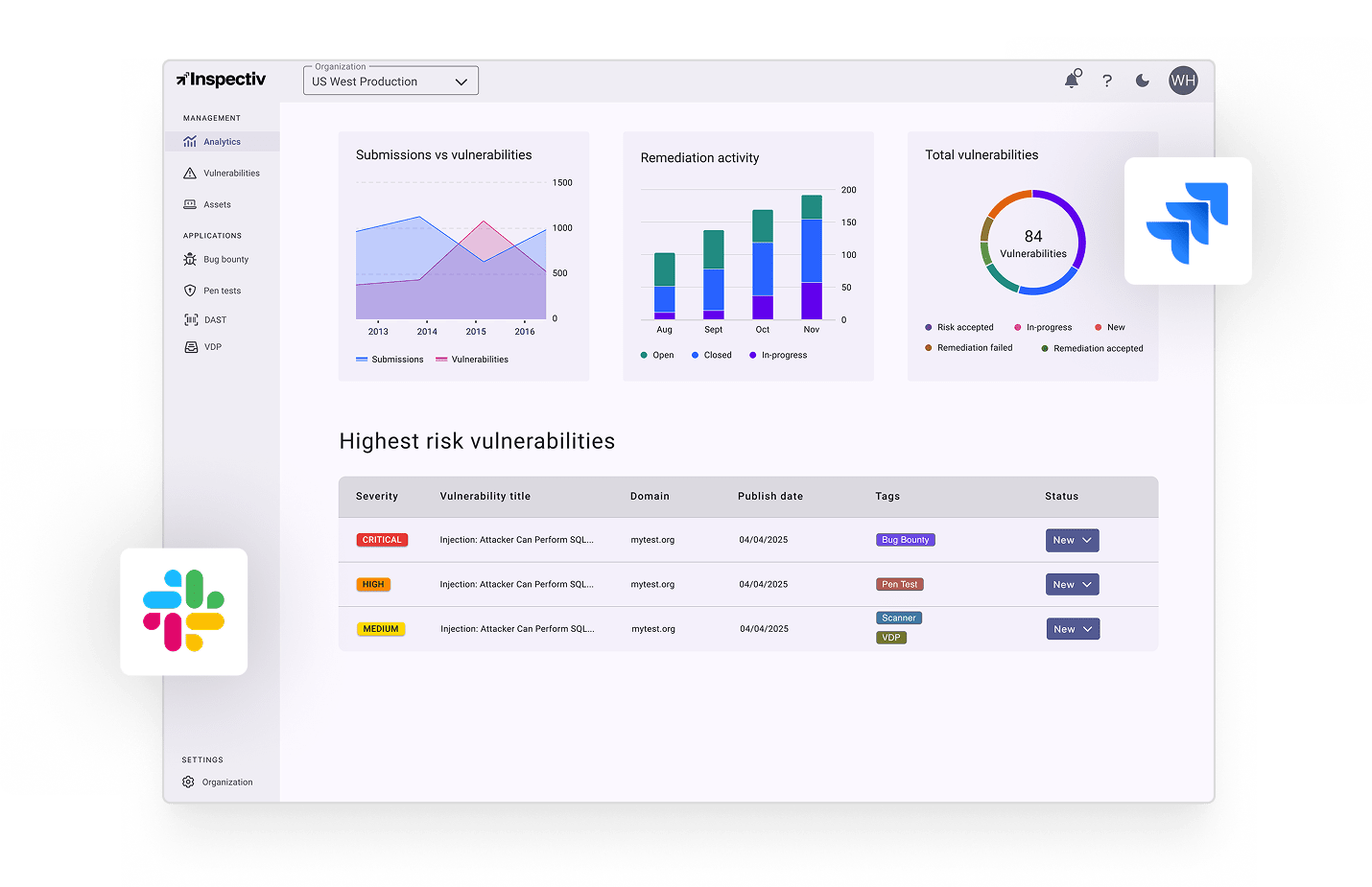Screen dimensions: 1372x887
Task: Open the vulnerability title in the HIGH row
Action: (x=517, y=584)
